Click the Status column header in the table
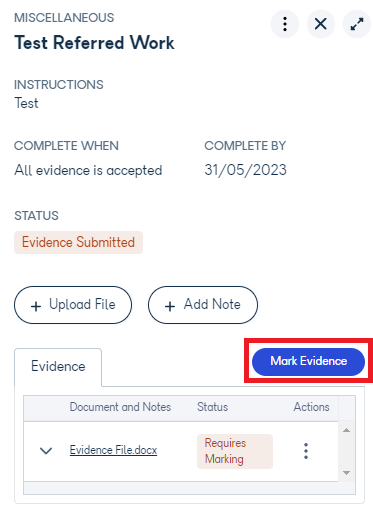373x510 pixels. [x=213, y=407]
